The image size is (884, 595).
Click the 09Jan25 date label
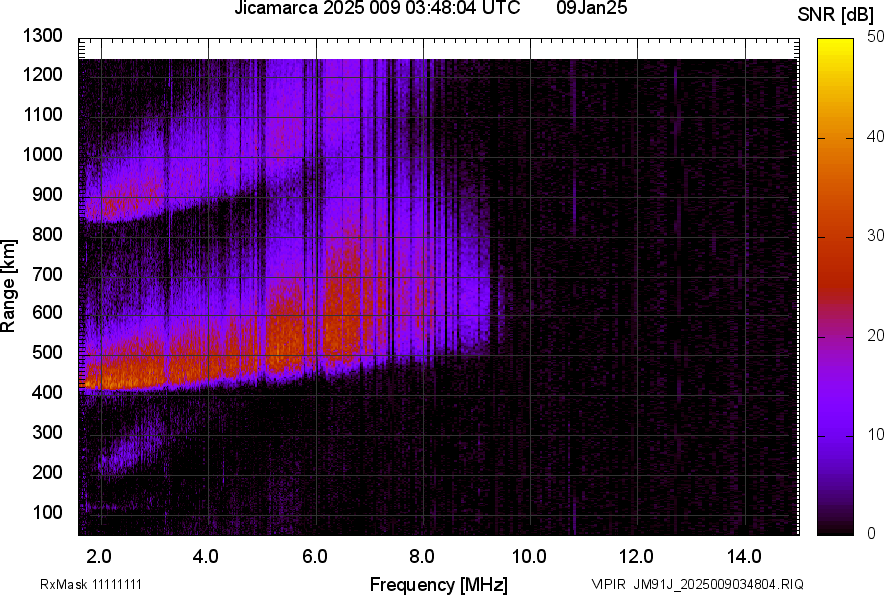point(590,10)
